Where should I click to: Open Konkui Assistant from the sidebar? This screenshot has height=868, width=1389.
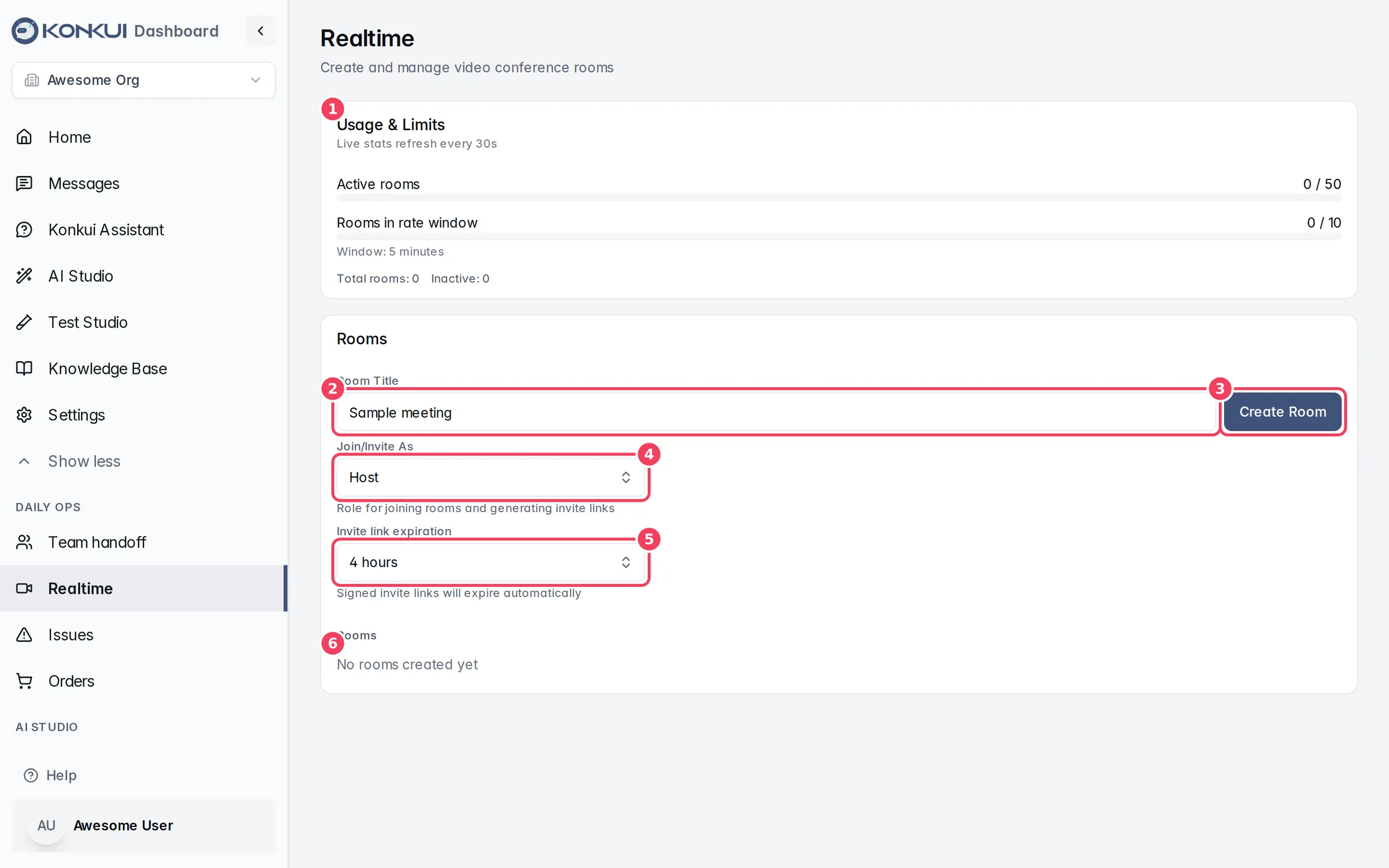coord(144,230)
